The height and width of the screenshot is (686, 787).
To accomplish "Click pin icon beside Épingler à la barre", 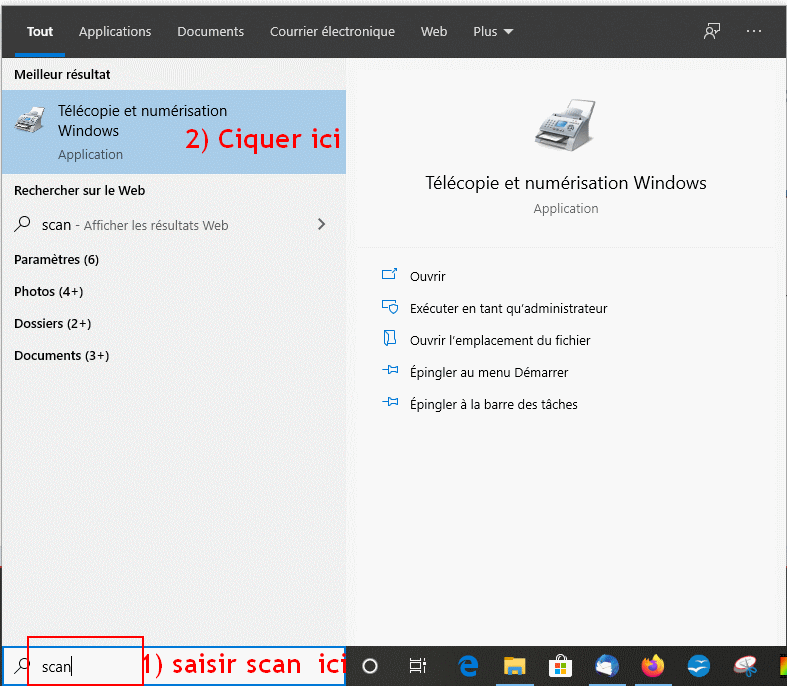I will pyautogui.click(x=390, y=402).
